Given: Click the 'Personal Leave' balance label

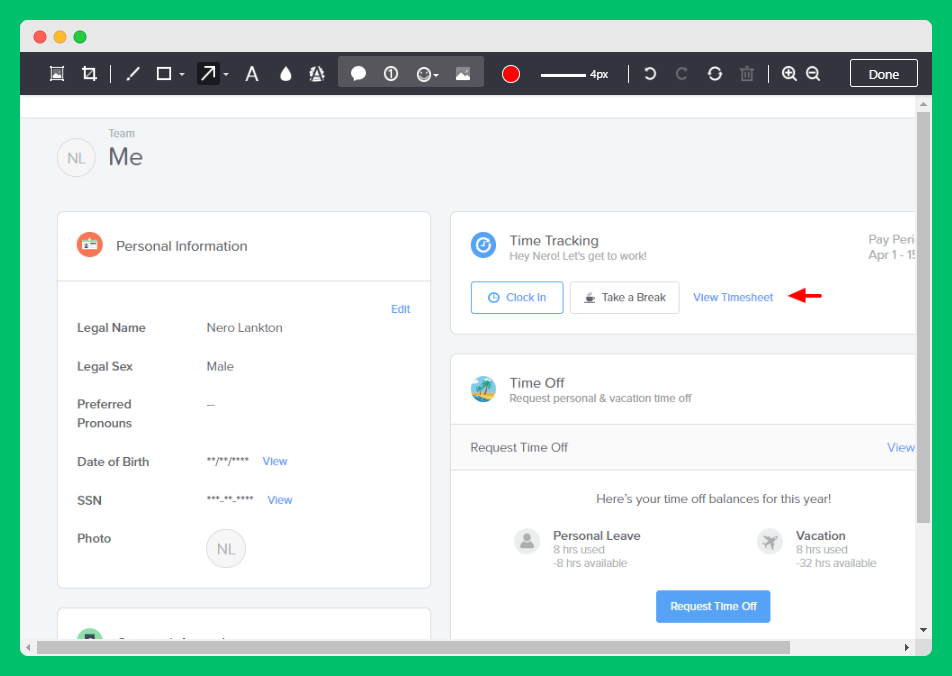Looking at the screenshot, I should [x=597, y=536].
